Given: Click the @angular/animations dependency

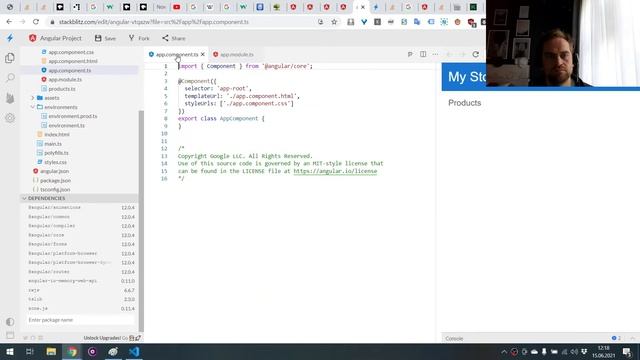Looking at the screenshot, I should click(54, 207).
